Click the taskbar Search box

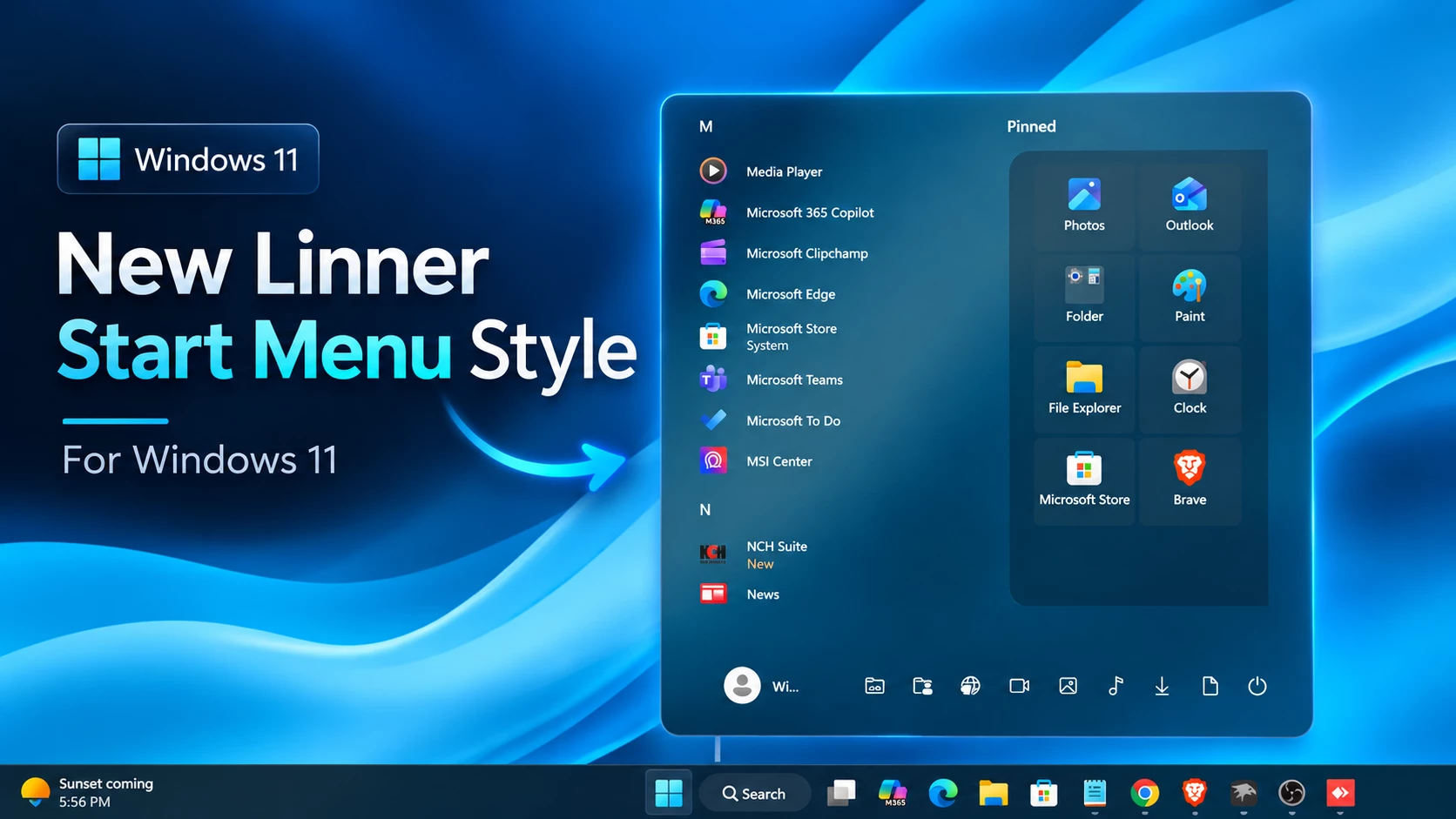(x=754, y=793)
